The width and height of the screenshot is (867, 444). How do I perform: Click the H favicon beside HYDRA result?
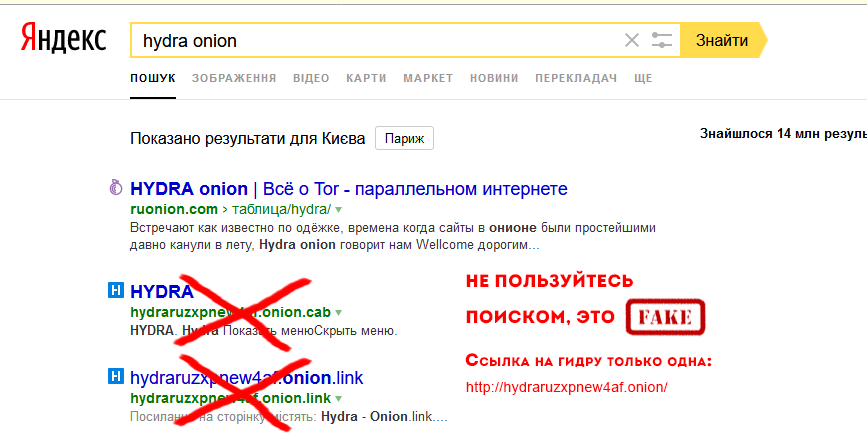pos(115,290)
